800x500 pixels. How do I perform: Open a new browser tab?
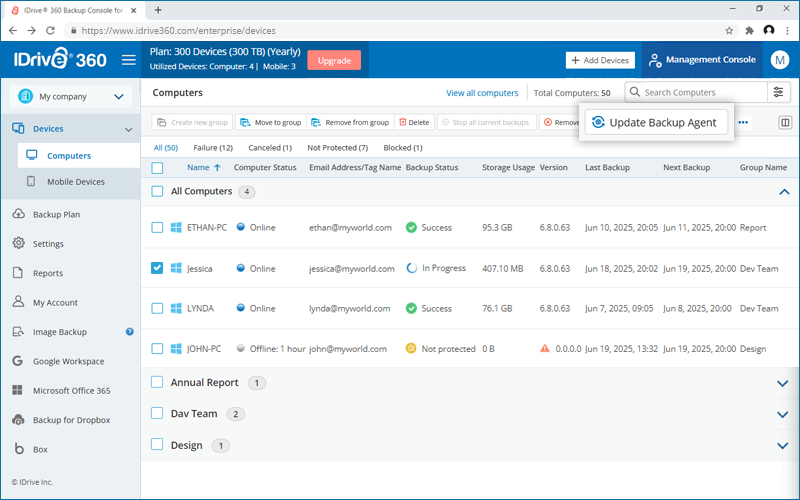158,10
